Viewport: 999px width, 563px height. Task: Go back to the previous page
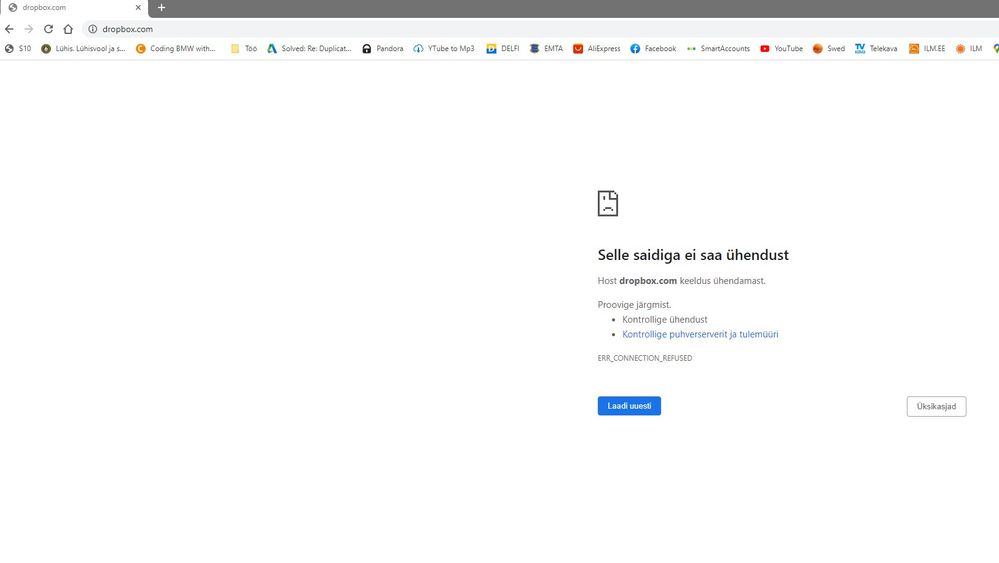point(9,29)
